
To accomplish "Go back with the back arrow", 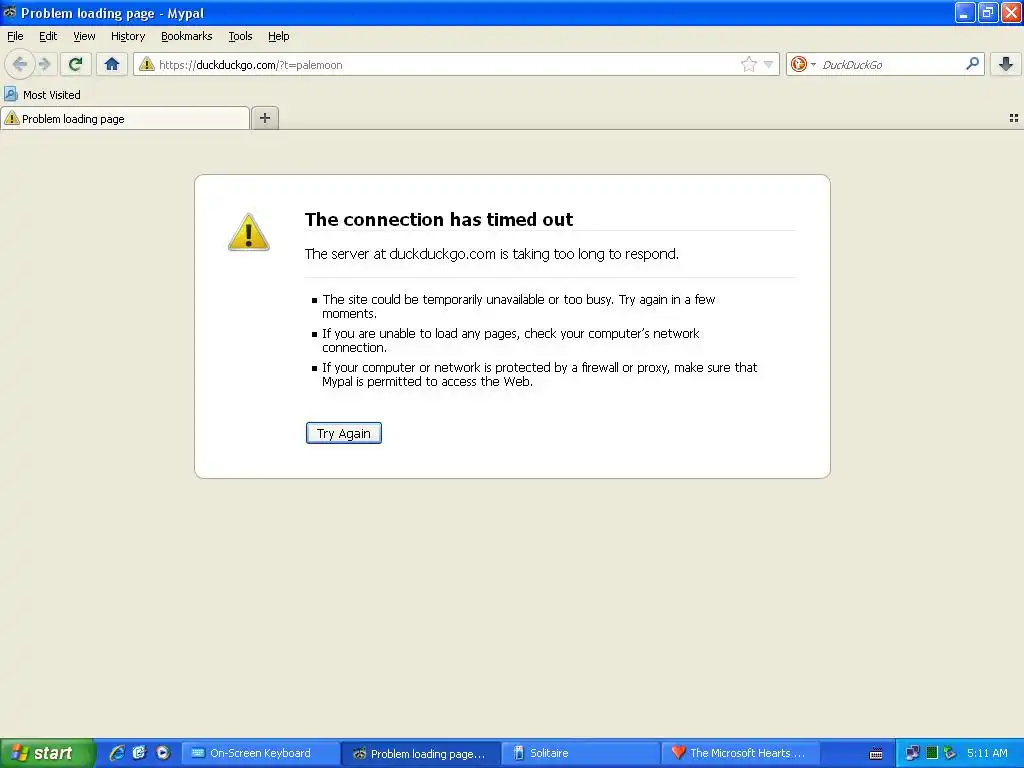I will coord(20,64).
